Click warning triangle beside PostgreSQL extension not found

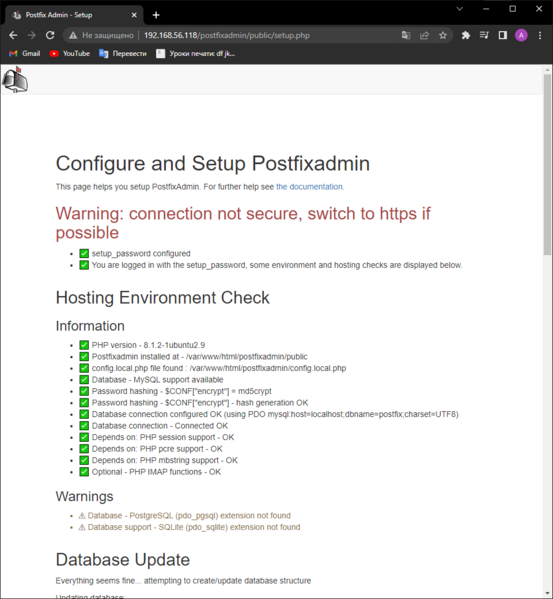click(x=82, y=516)
